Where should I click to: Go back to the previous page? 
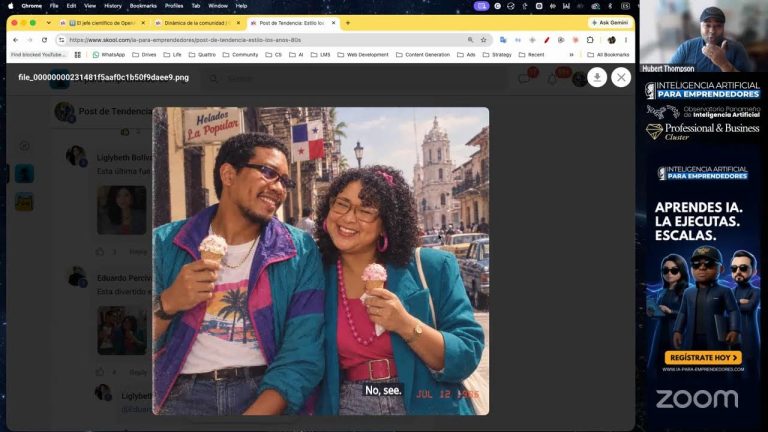pyautogui.click(x=16, y=40)
